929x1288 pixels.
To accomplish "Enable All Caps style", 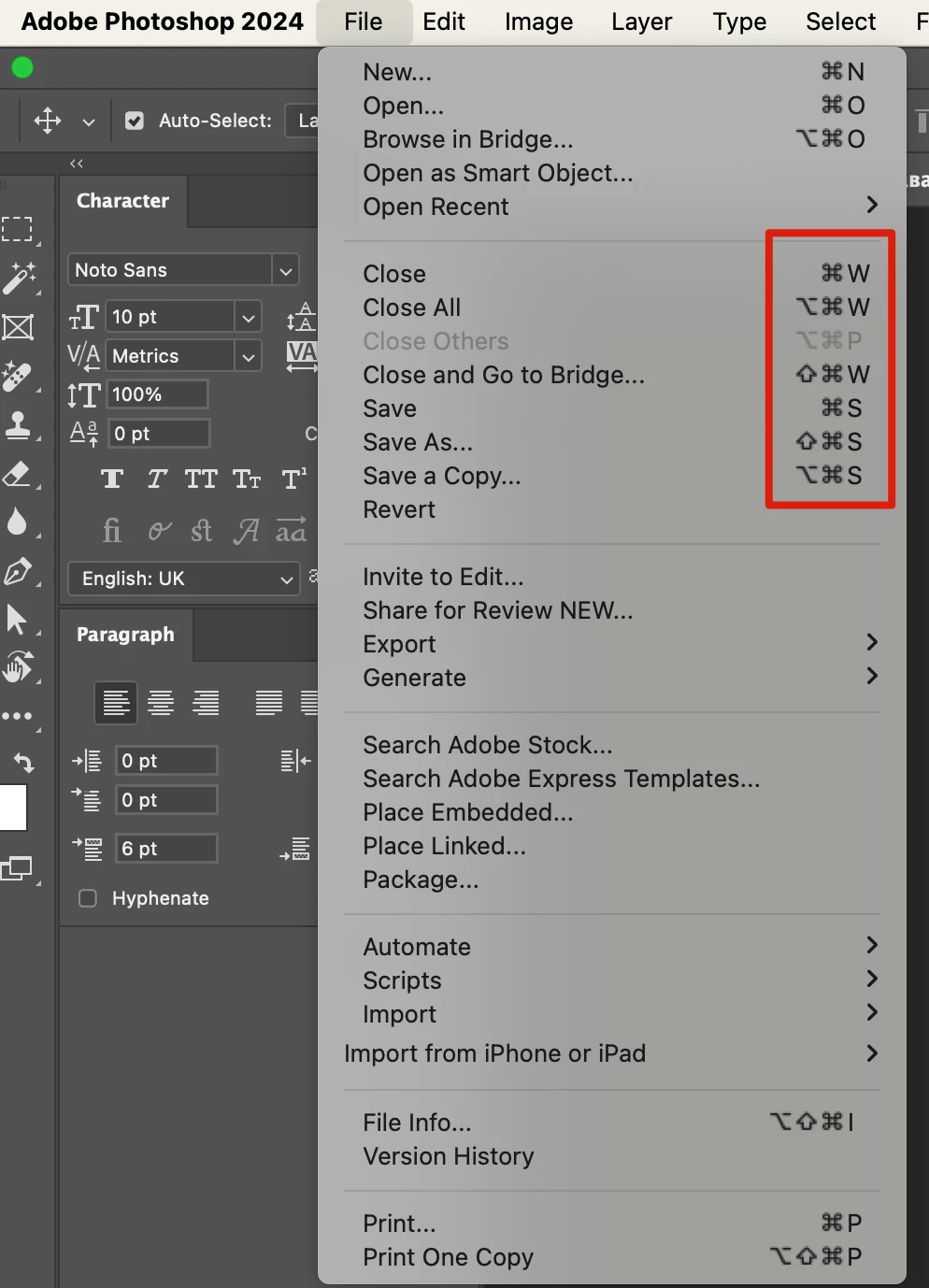I will point(201,479).
